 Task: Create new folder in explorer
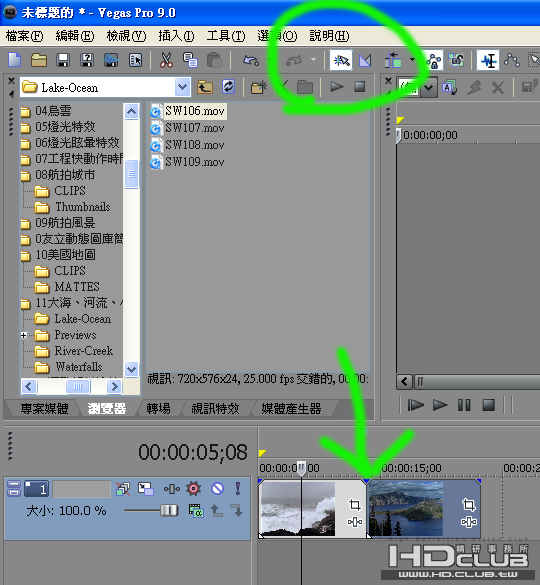(259, 87)
